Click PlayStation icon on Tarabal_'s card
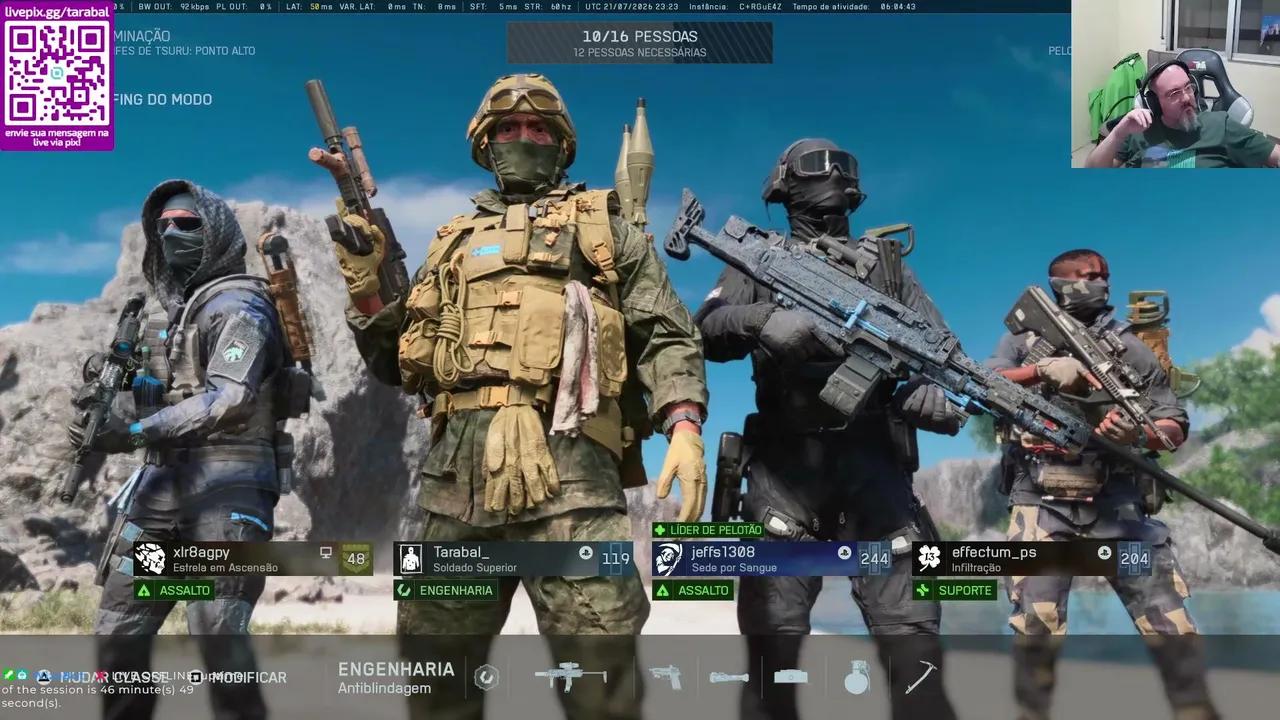The height and width of the screenshot is (720, 1280). coord(585,552)
